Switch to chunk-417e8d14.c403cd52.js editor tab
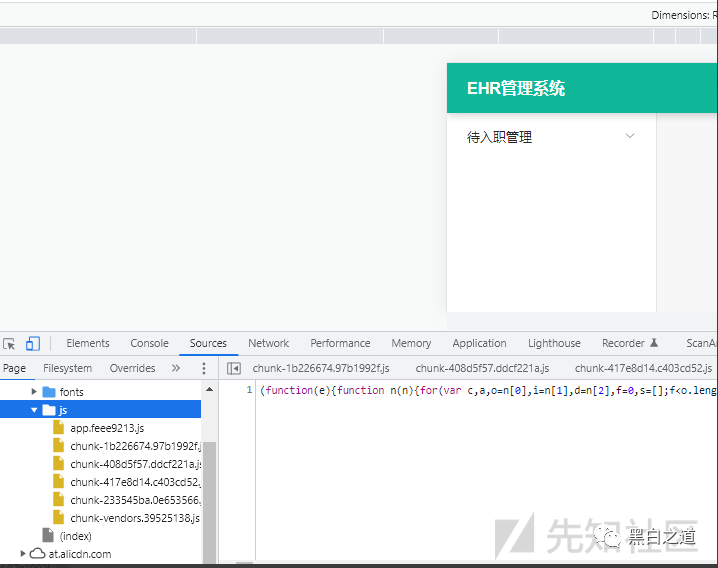Image resolution: width=718 pixels, height=568 pixels. coord(643,368)
